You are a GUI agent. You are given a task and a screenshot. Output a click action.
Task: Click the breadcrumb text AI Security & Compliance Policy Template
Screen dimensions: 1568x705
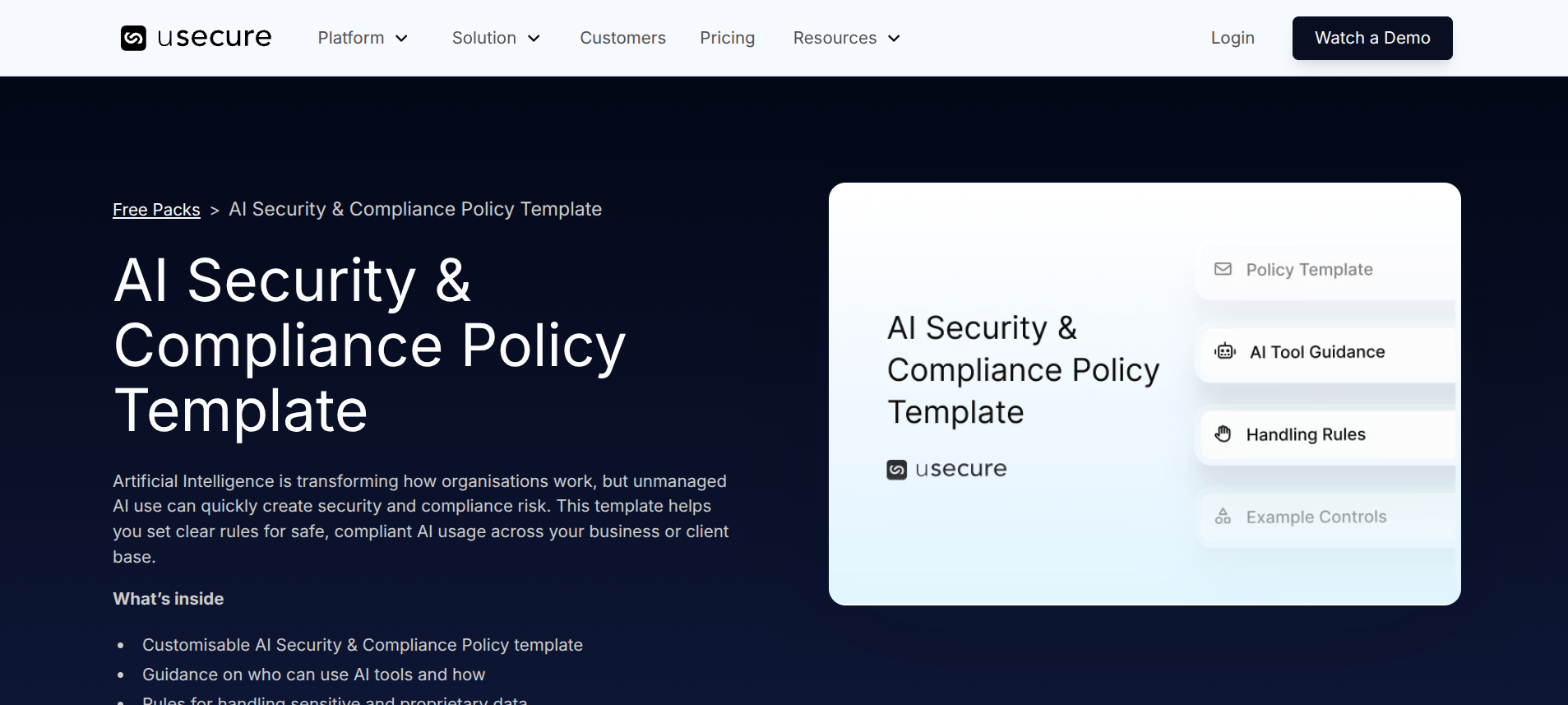(415, 209)
